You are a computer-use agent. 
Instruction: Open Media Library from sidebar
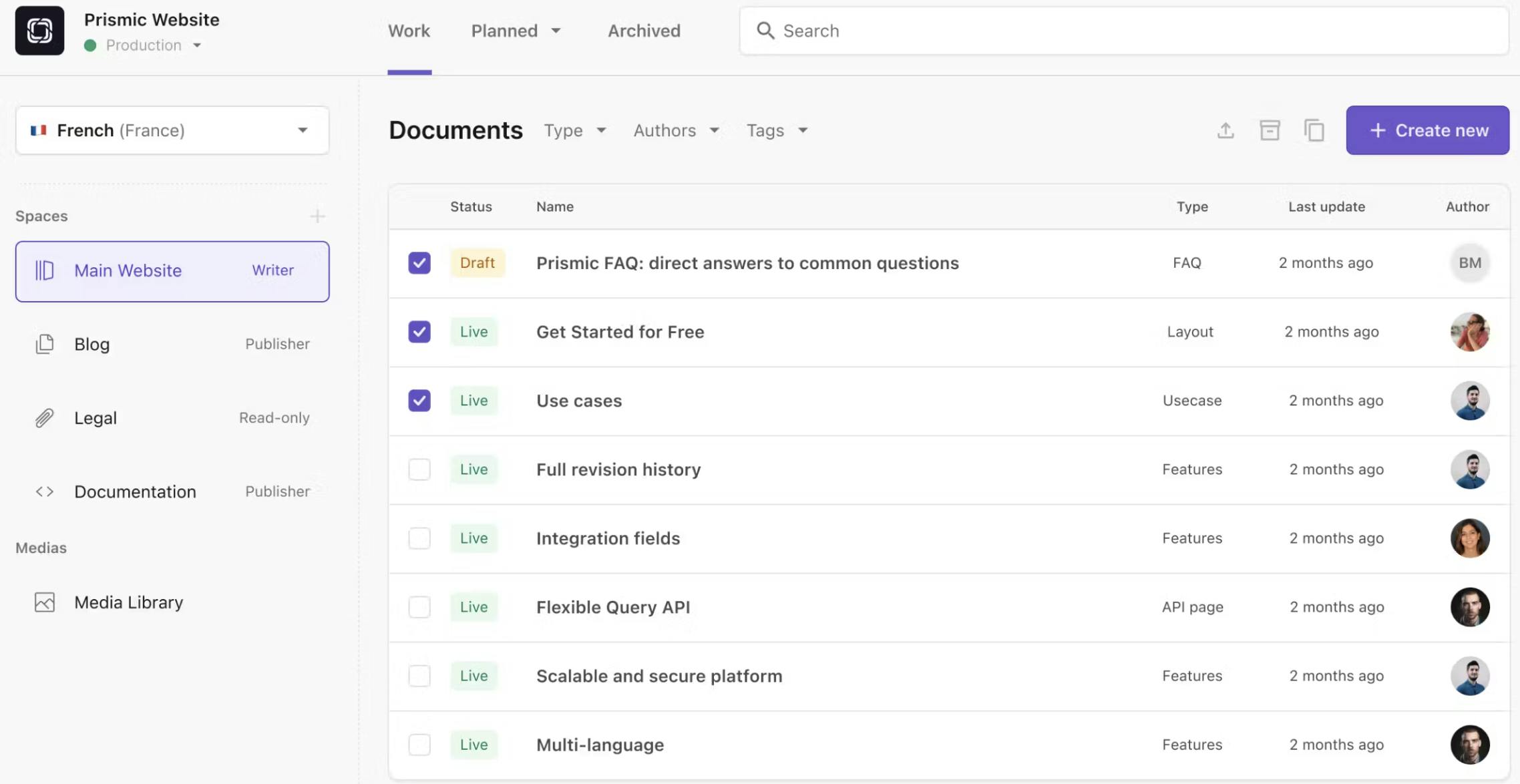[x=128, y=602]
